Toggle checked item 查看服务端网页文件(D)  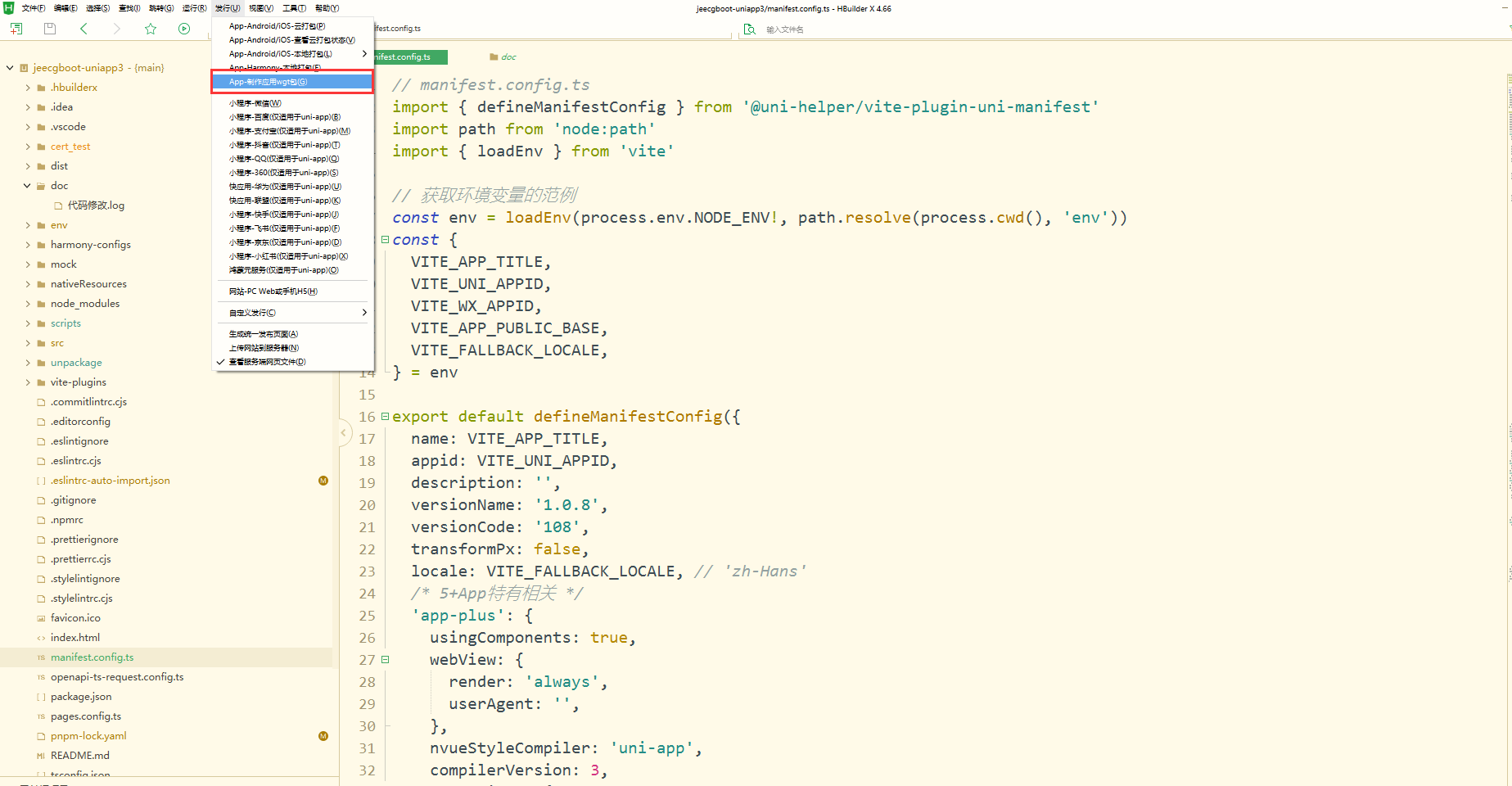pyautogui.click(x=267, y=362)
